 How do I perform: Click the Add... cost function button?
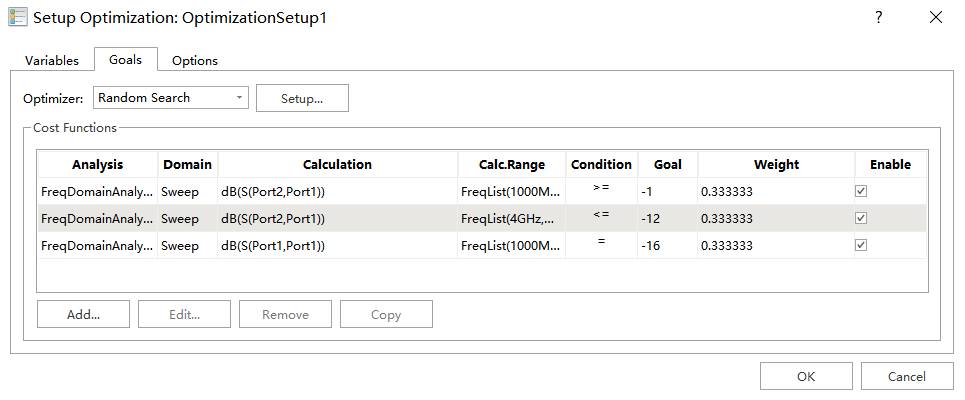pyautogui.click(x=83, y=314)
